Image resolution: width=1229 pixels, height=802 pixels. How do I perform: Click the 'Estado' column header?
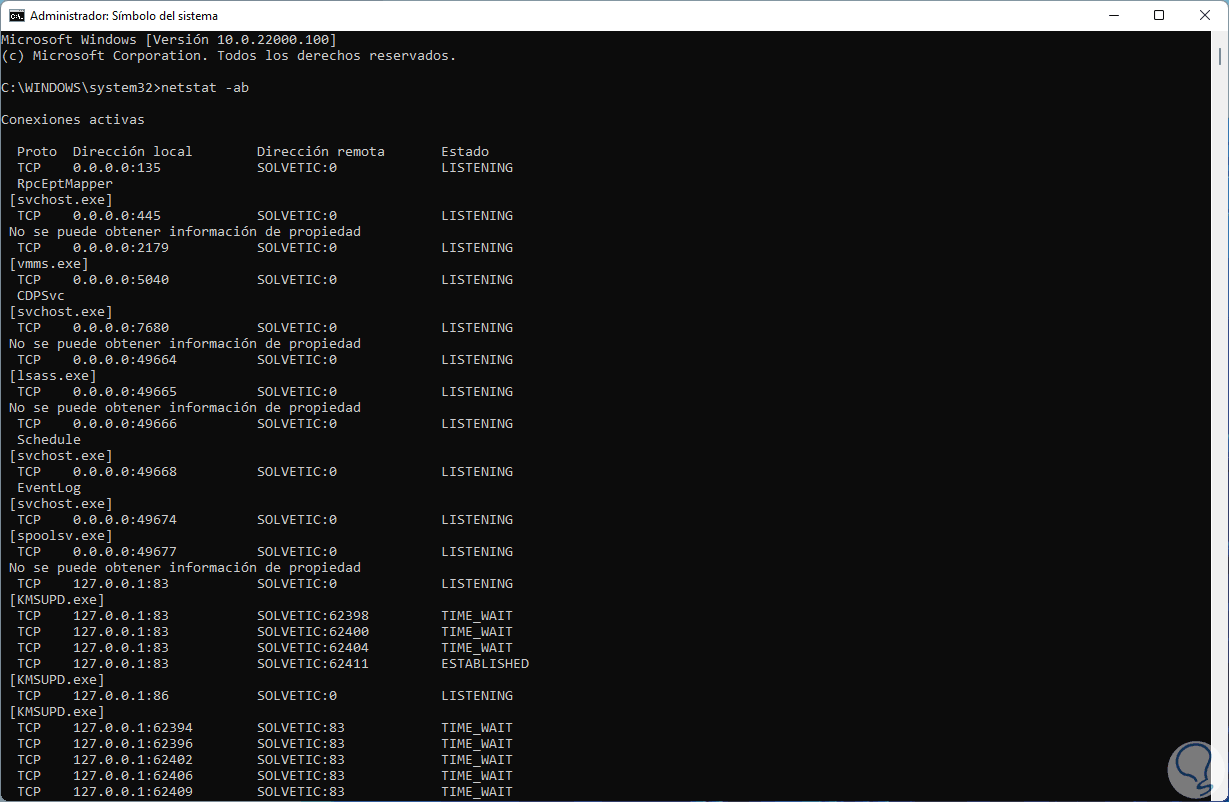tap(465, 152)
